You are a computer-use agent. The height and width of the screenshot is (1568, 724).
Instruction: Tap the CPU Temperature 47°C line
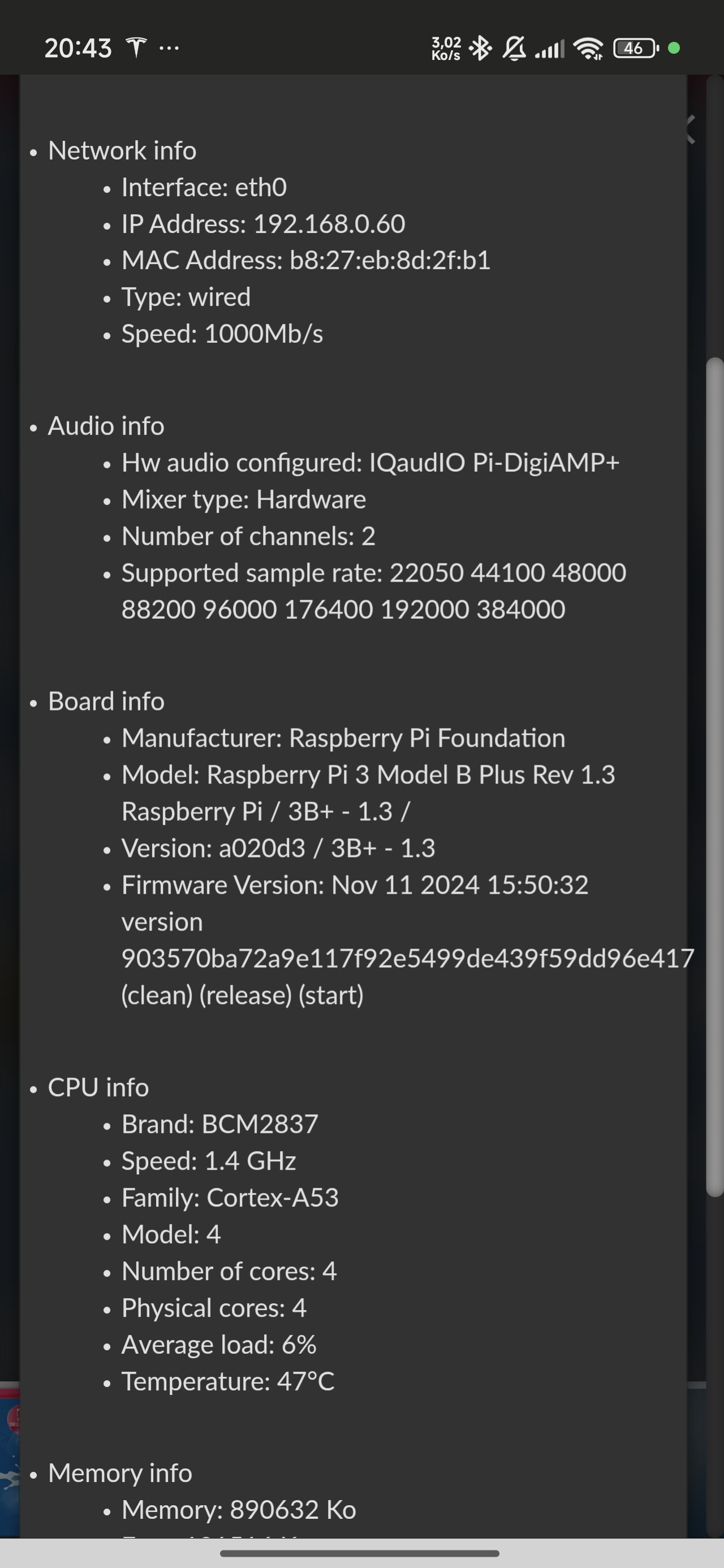point(228,1381)
